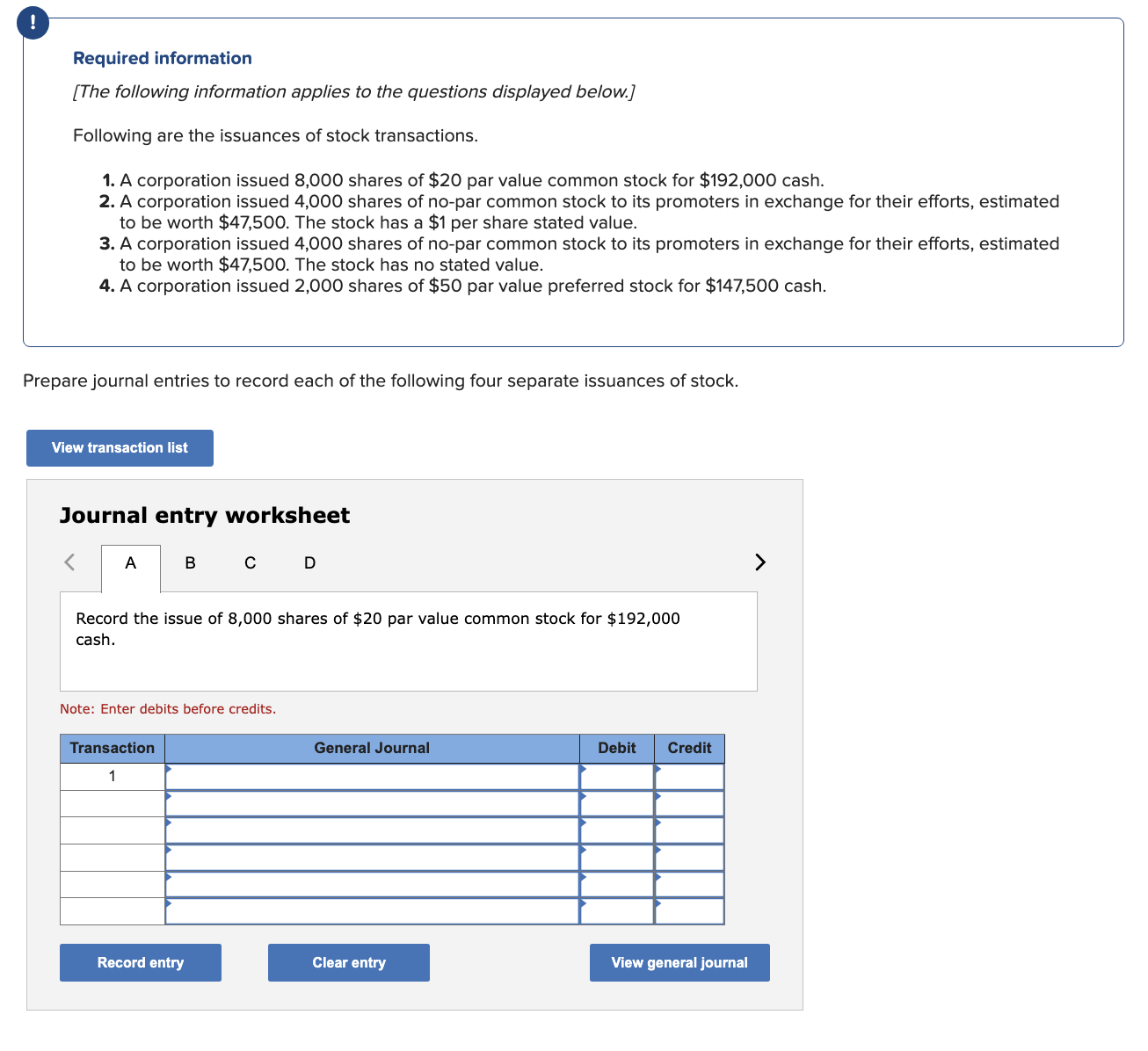Click the View transaction list button
1148x1051 pixels.
coord(120,447)
